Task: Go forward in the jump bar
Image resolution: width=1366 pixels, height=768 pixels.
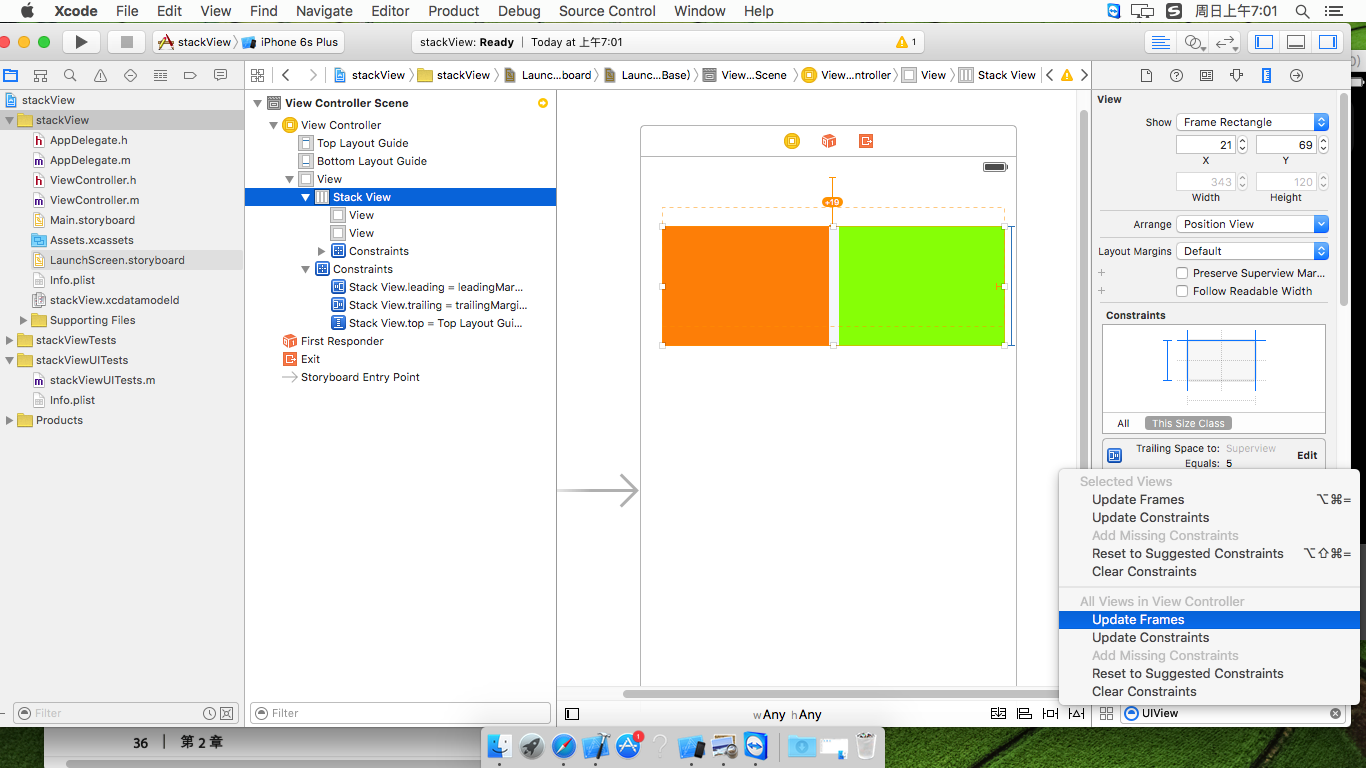Action: (x=313, y=75)
